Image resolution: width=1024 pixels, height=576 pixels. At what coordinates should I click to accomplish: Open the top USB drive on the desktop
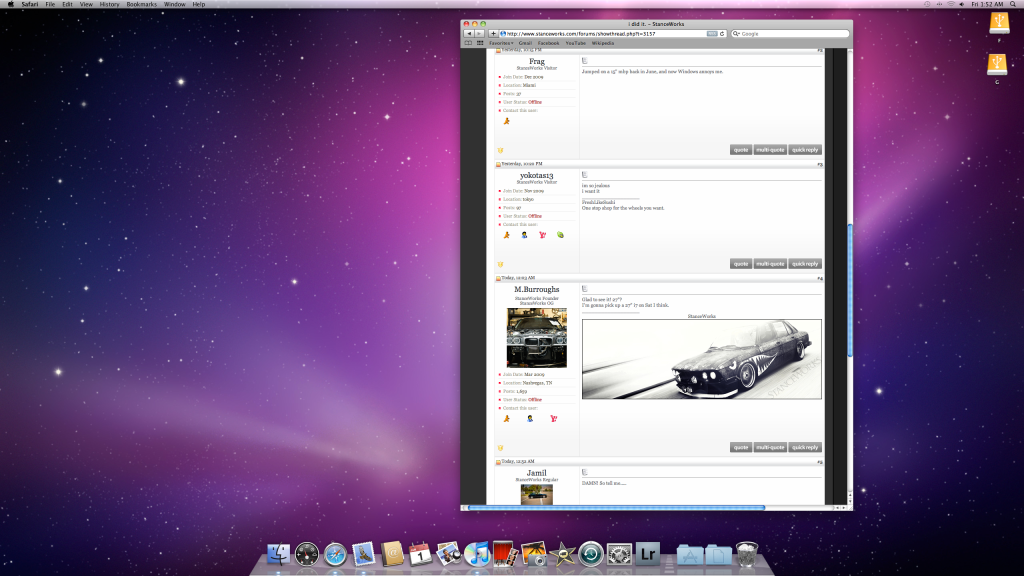[999, 23]
